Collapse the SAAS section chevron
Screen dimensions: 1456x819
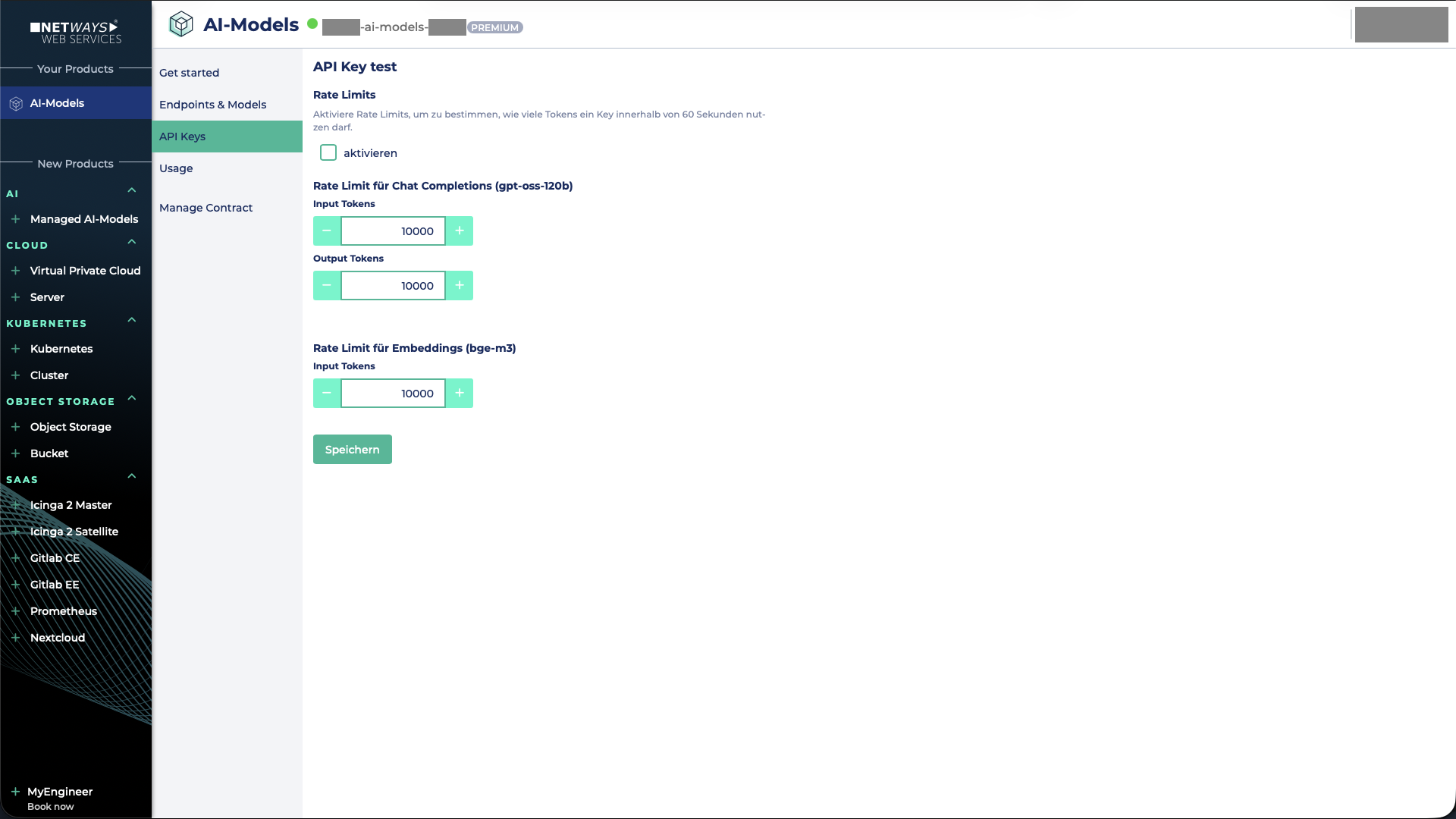point(131,476)
